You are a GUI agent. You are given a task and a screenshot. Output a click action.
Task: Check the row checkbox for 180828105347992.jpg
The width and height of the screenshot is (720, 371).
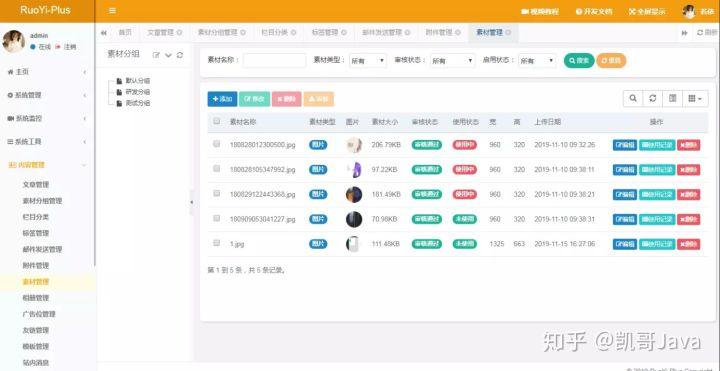[217, 169]
